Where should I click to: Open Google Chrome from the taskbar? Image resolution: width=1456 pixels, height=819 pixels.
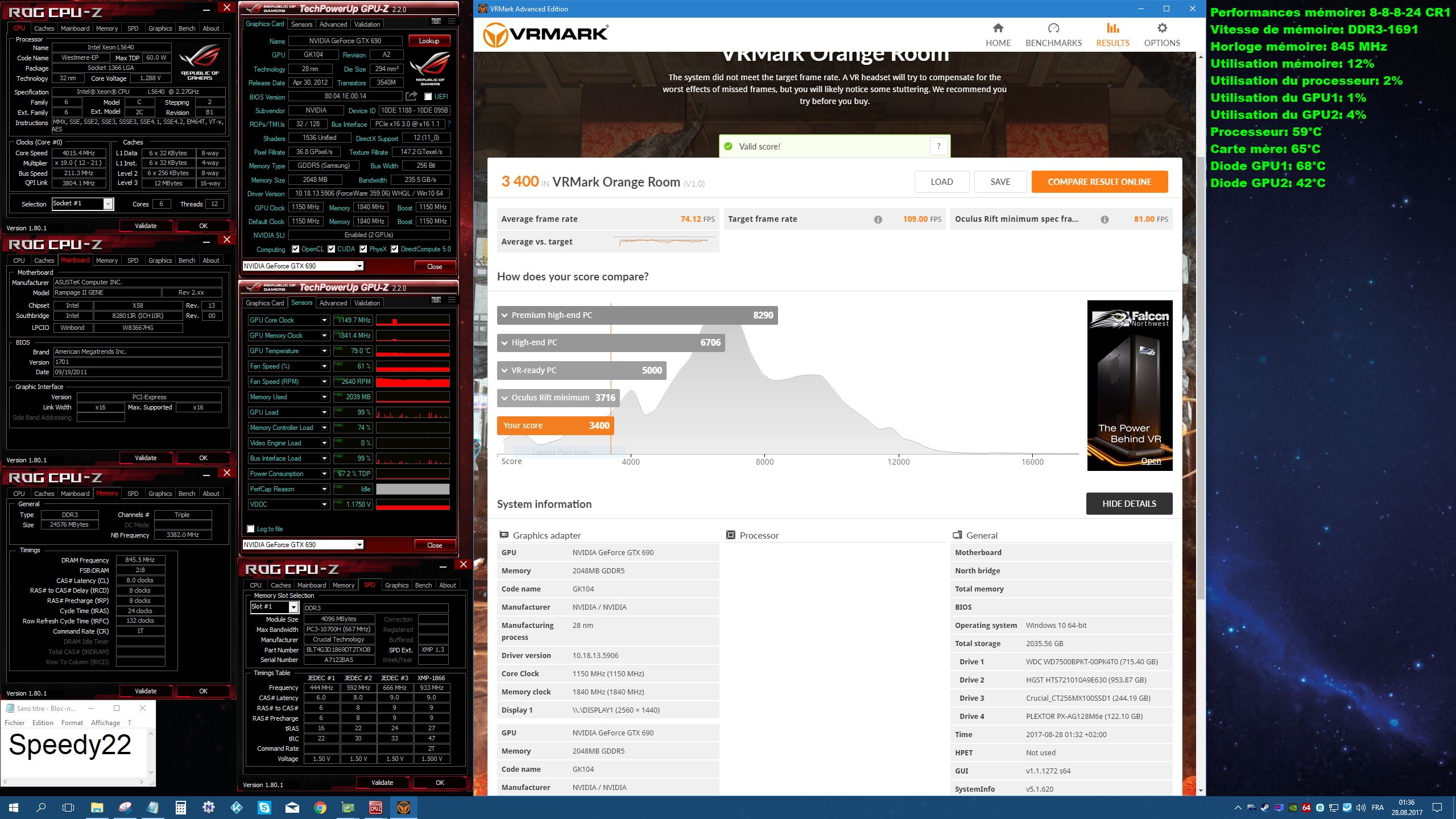[320, 808]
